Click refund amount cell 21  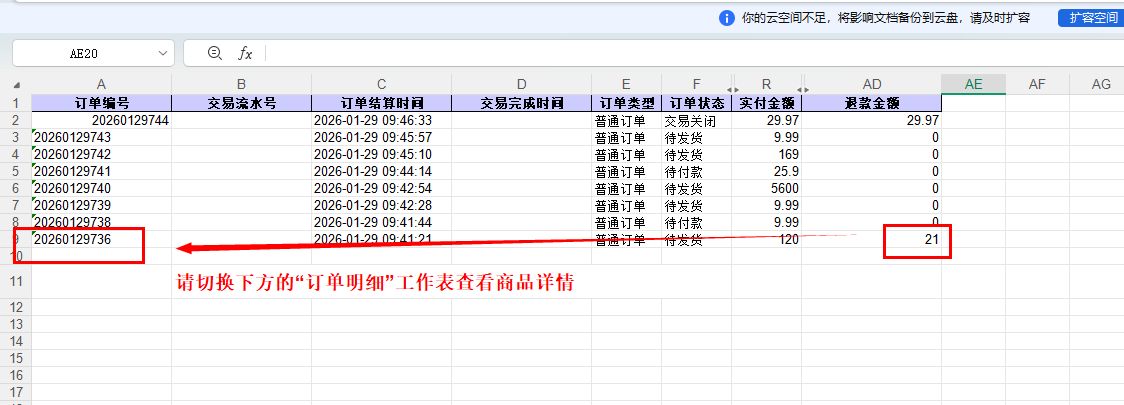872,239
